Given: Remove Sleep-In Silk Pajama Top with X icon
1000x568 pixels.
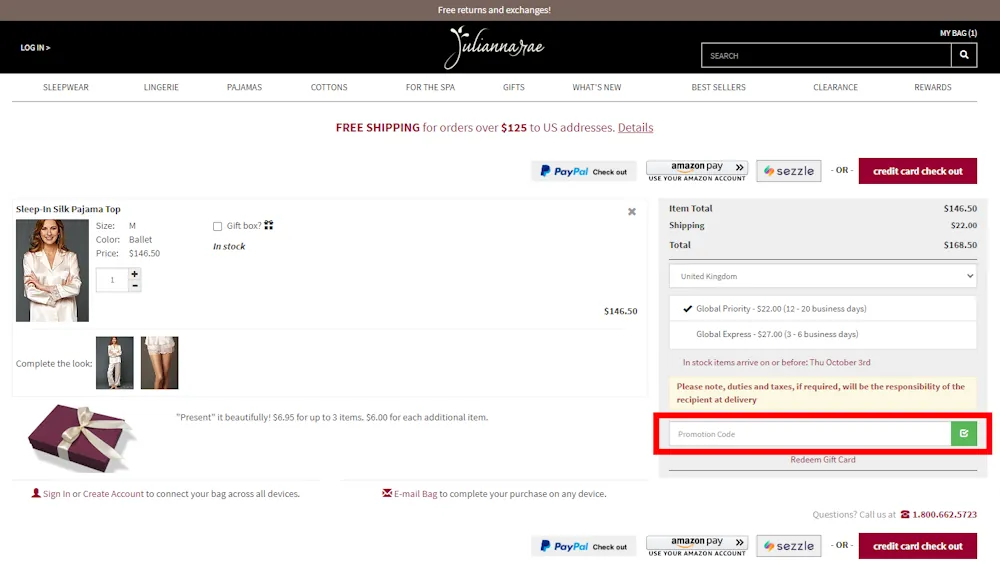Looking at the screenshot, I should point(631,212).
